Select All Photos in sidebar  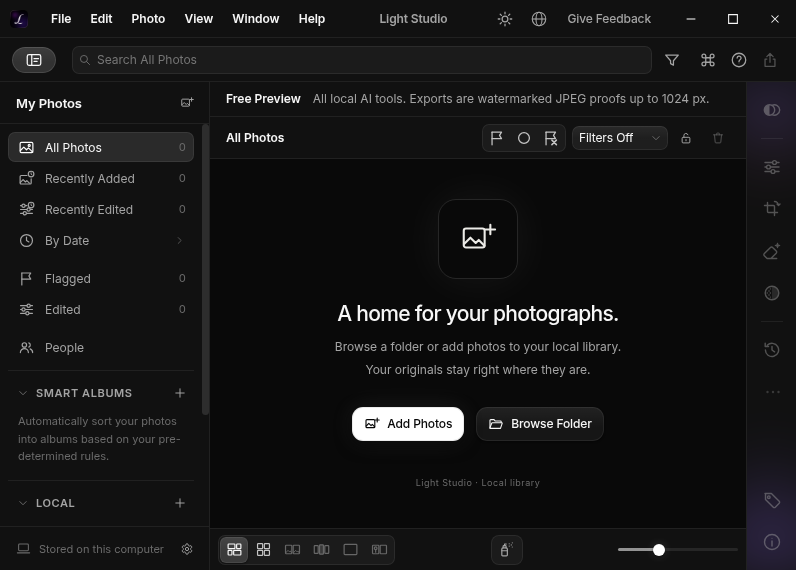[x=101, y=147]
